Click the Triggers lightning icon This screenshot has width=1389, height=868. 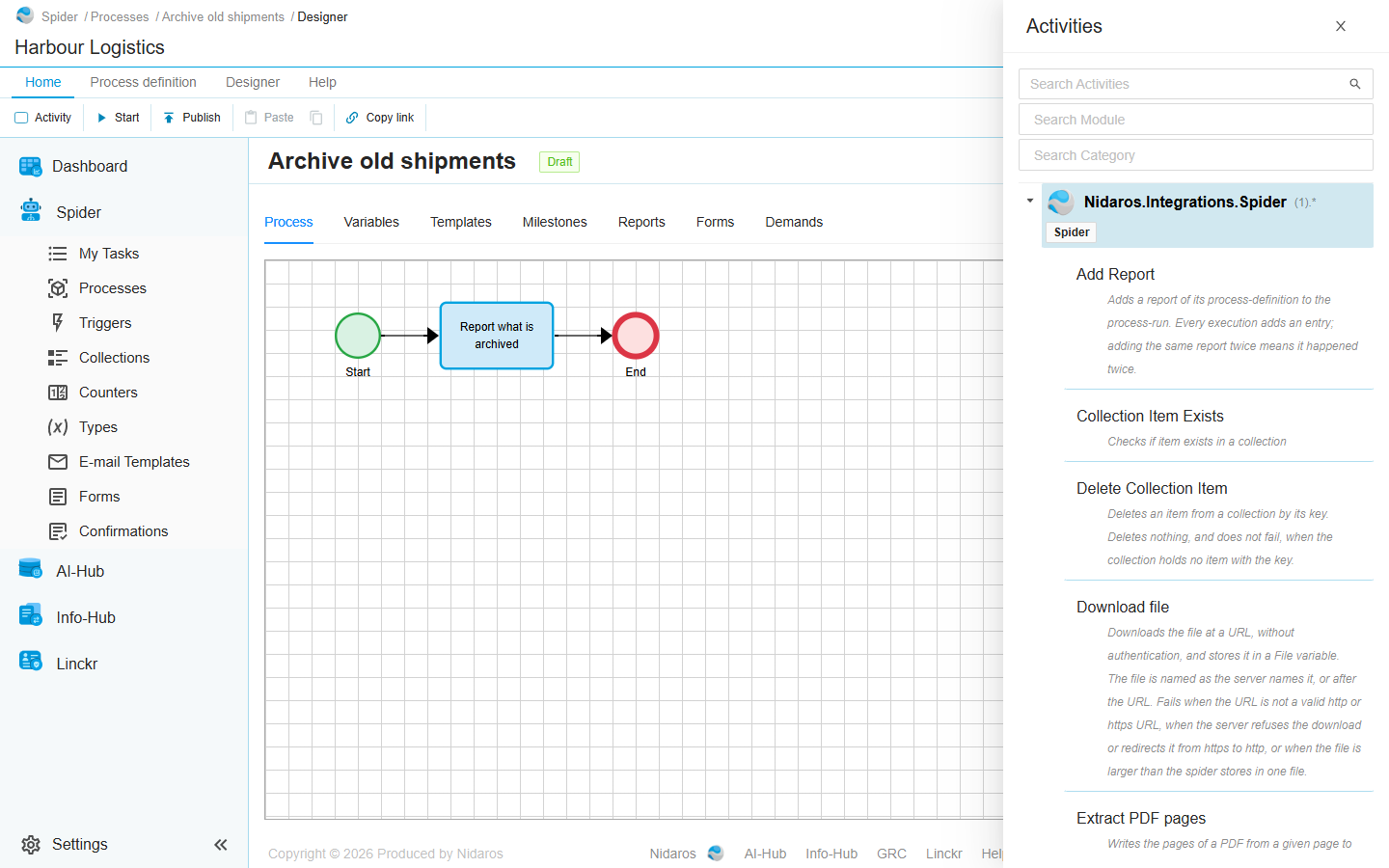(58, 323)
